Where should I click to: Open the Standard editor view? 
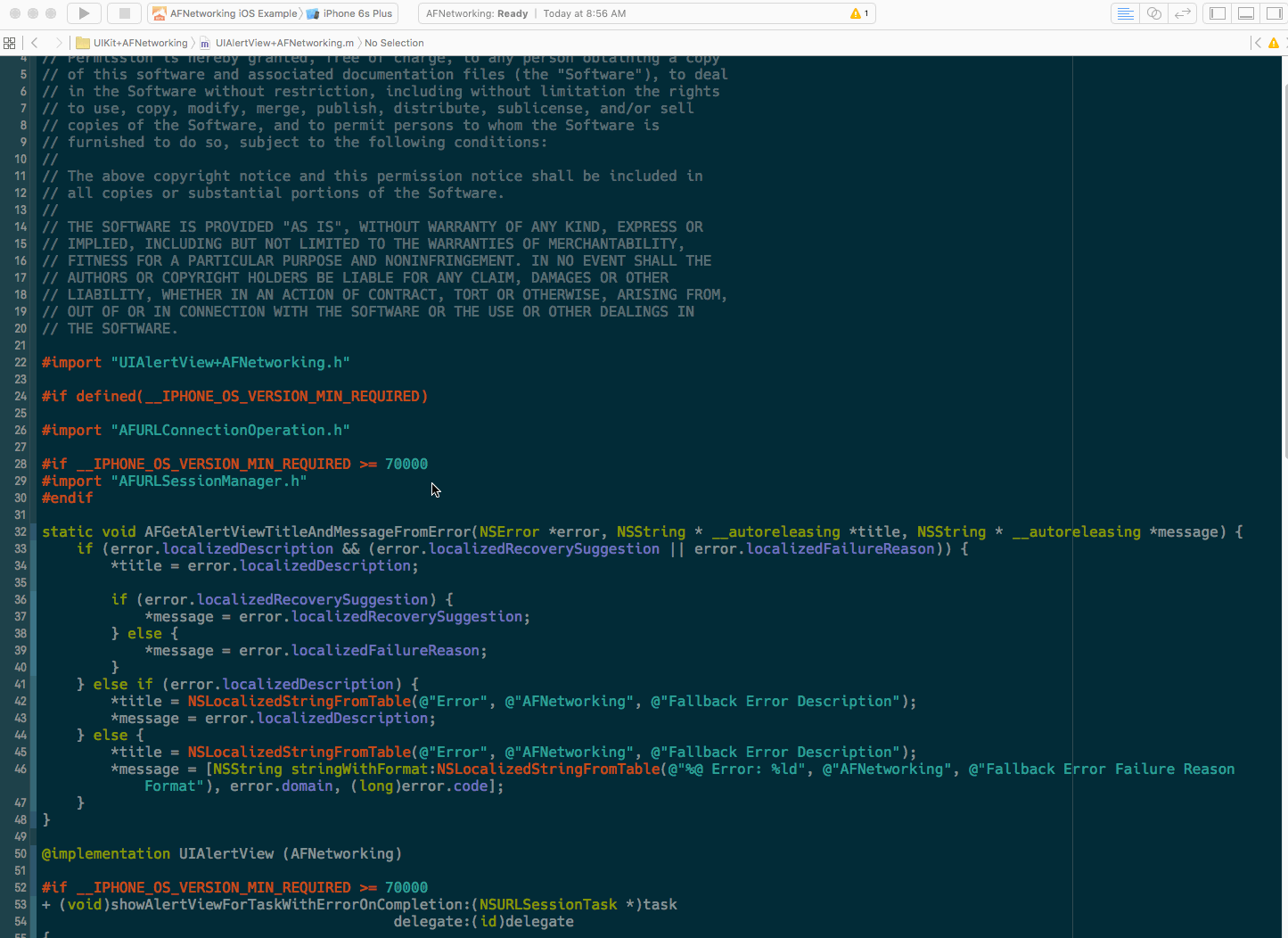[1125, 12]
